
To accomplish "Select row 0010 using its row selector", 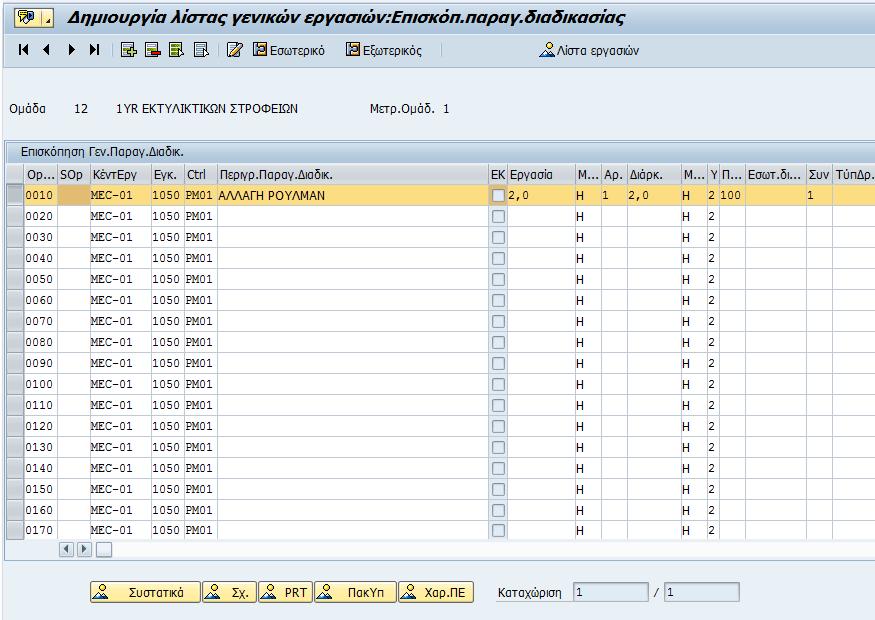I will (15, 195).
